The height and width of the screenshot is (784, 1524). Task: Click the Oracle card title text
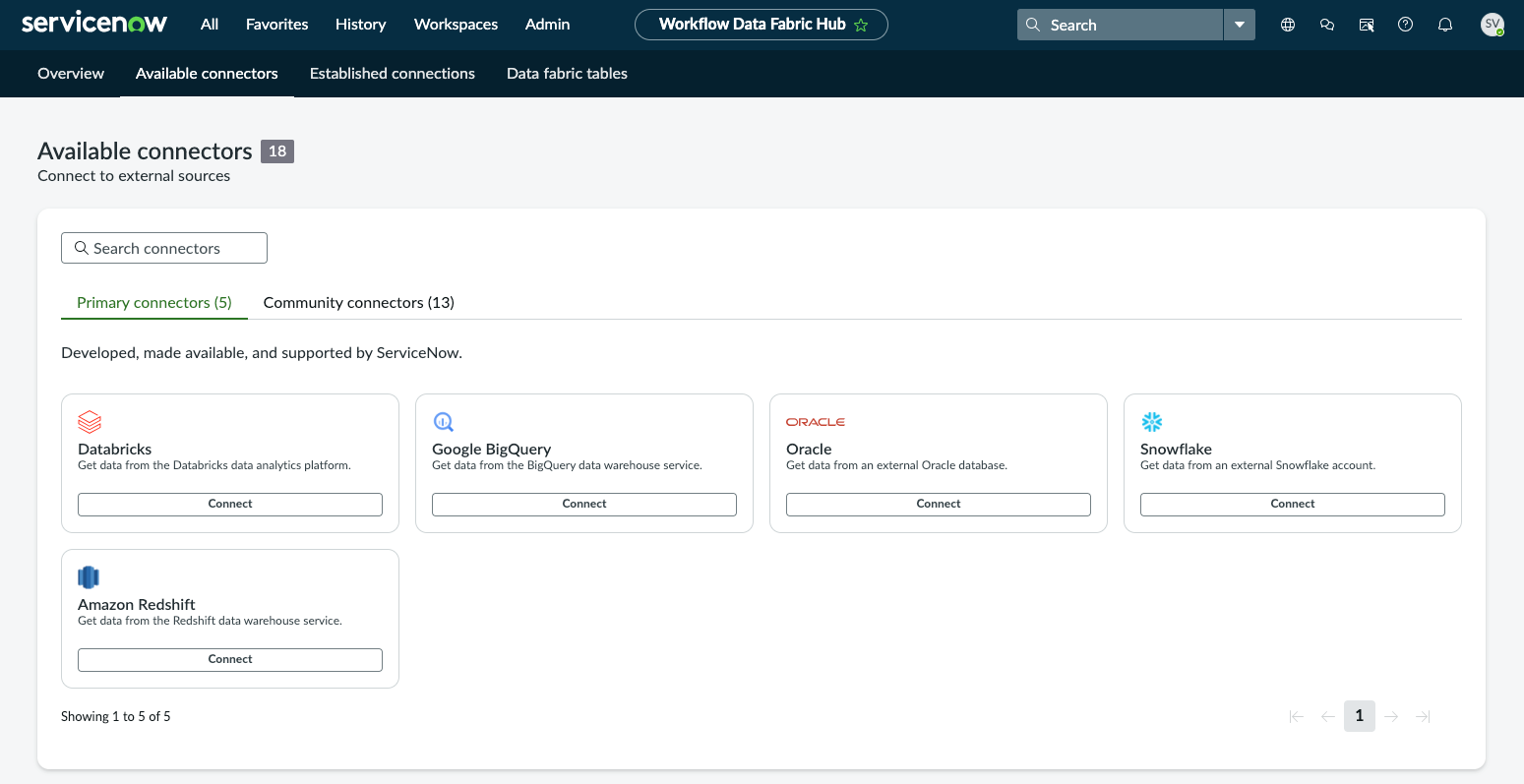[809, 449]
